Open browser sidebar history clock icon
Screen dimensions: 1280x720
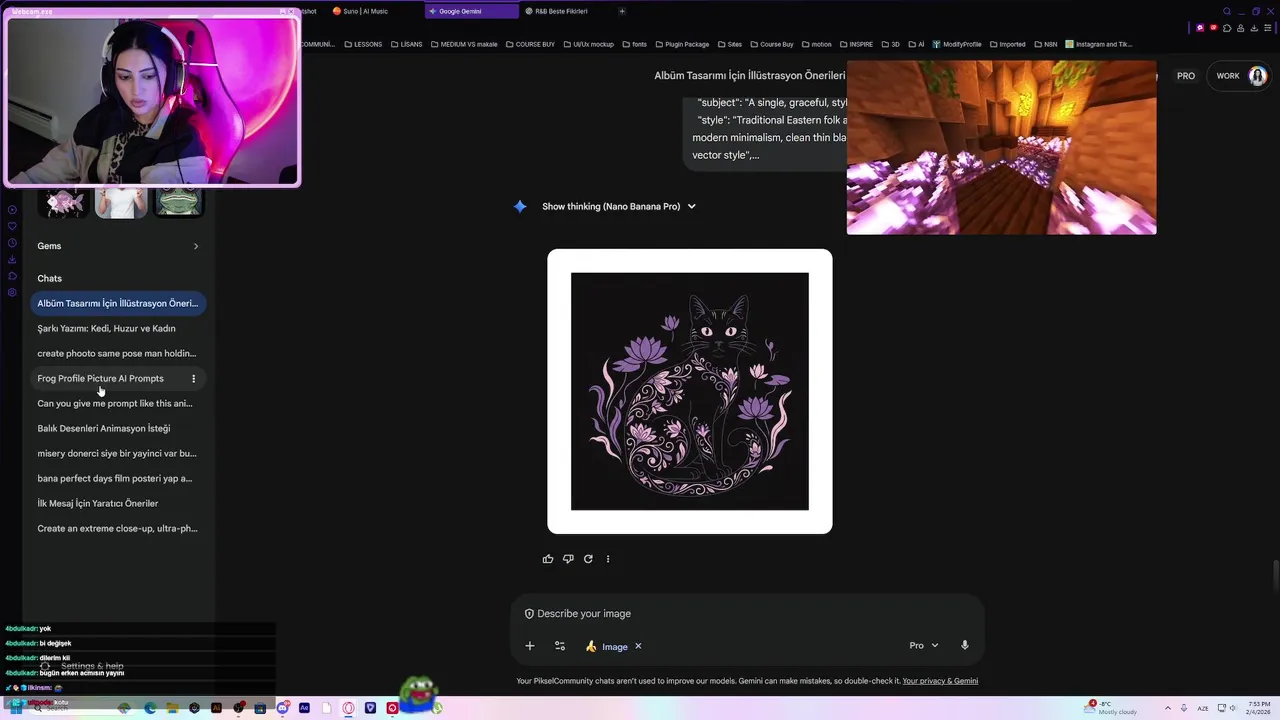click(12, 243)
